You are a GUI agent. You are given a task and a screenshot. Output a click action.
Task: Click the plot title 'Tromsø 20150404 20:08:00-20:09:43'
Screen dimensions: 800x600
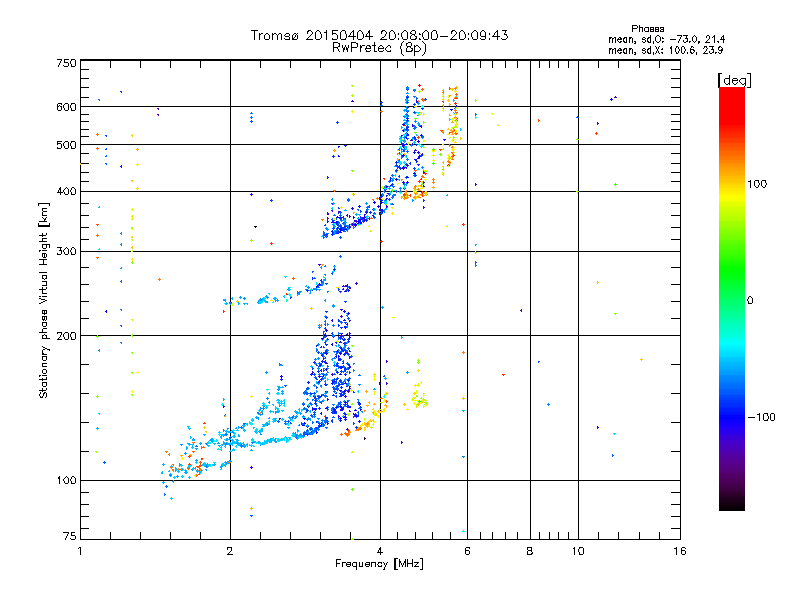click(x=379, y=35)
